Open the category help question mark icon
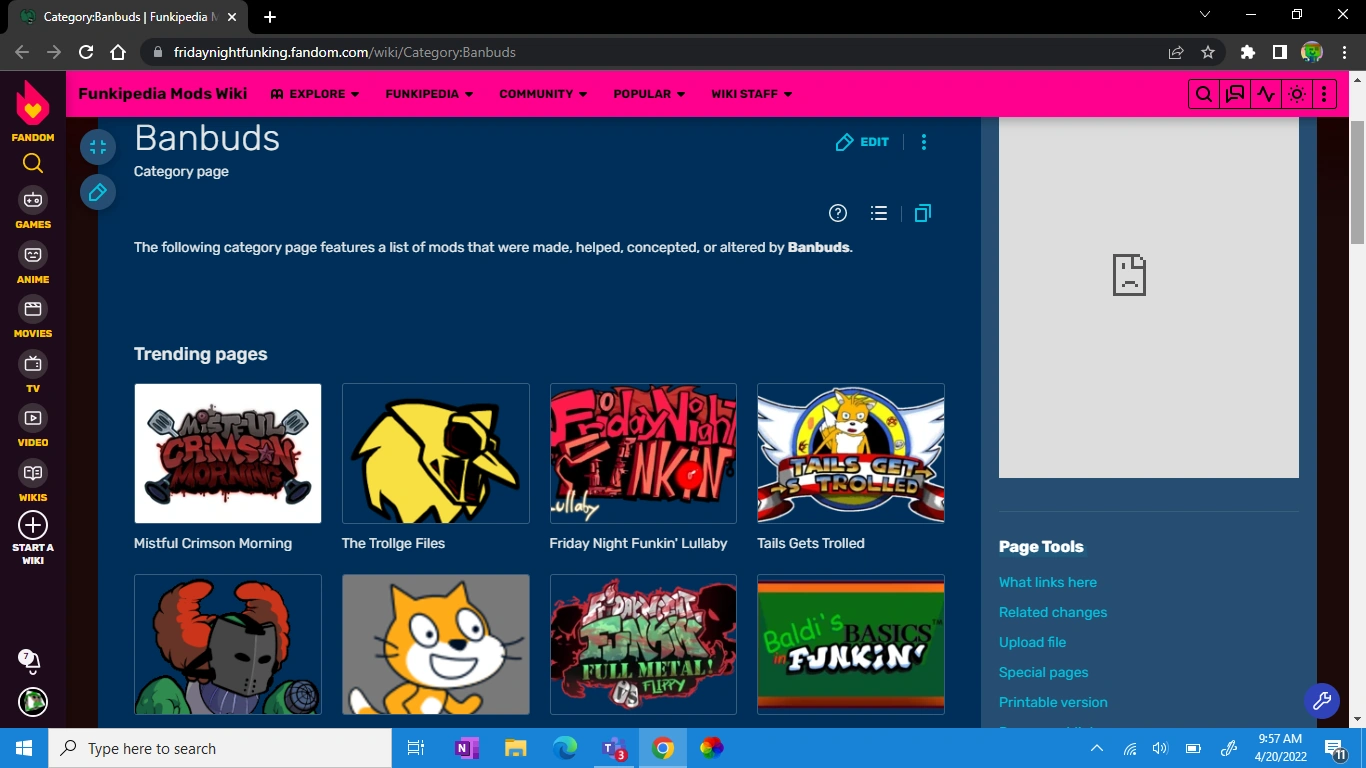 pyautogui.click(x=837, y=212)
